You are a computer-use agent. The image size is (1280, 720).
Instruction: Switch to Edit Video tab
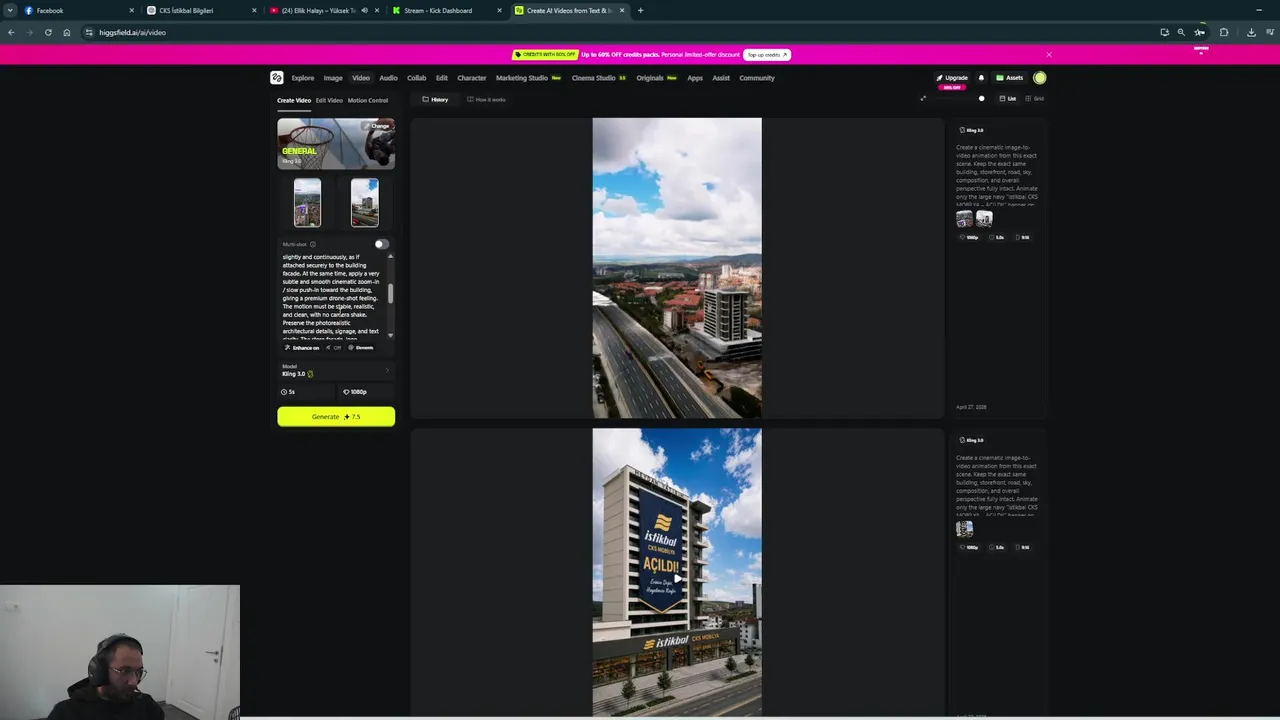329,100
